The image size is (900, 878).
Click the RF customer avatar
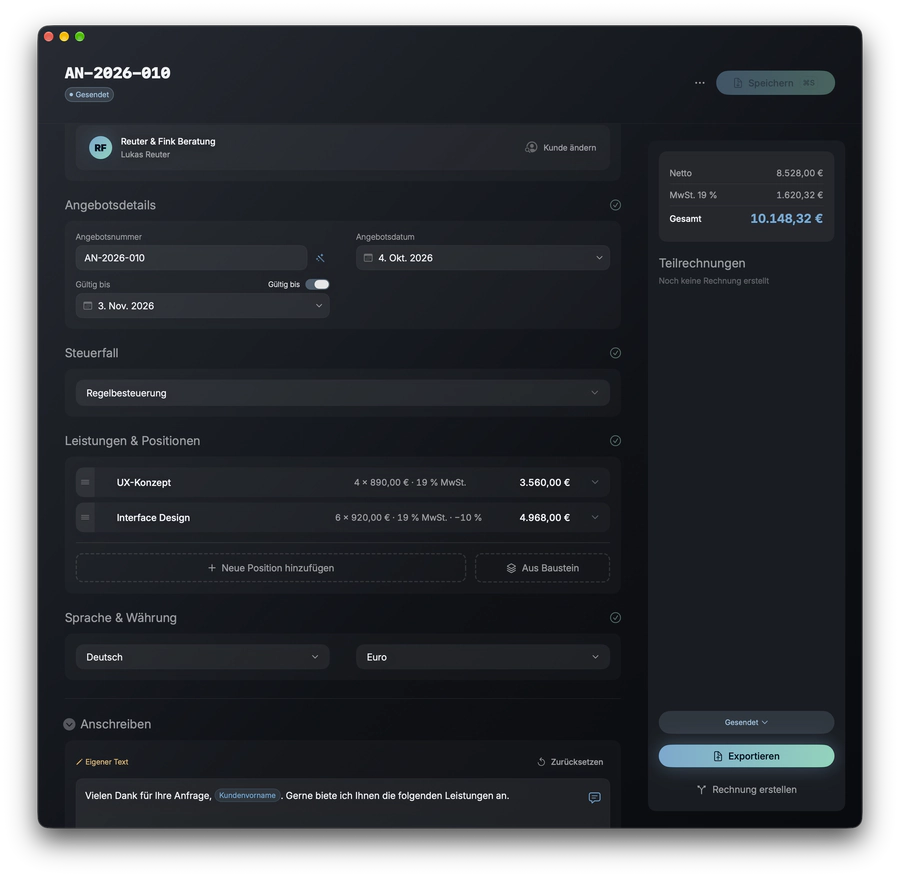point(100,147)
